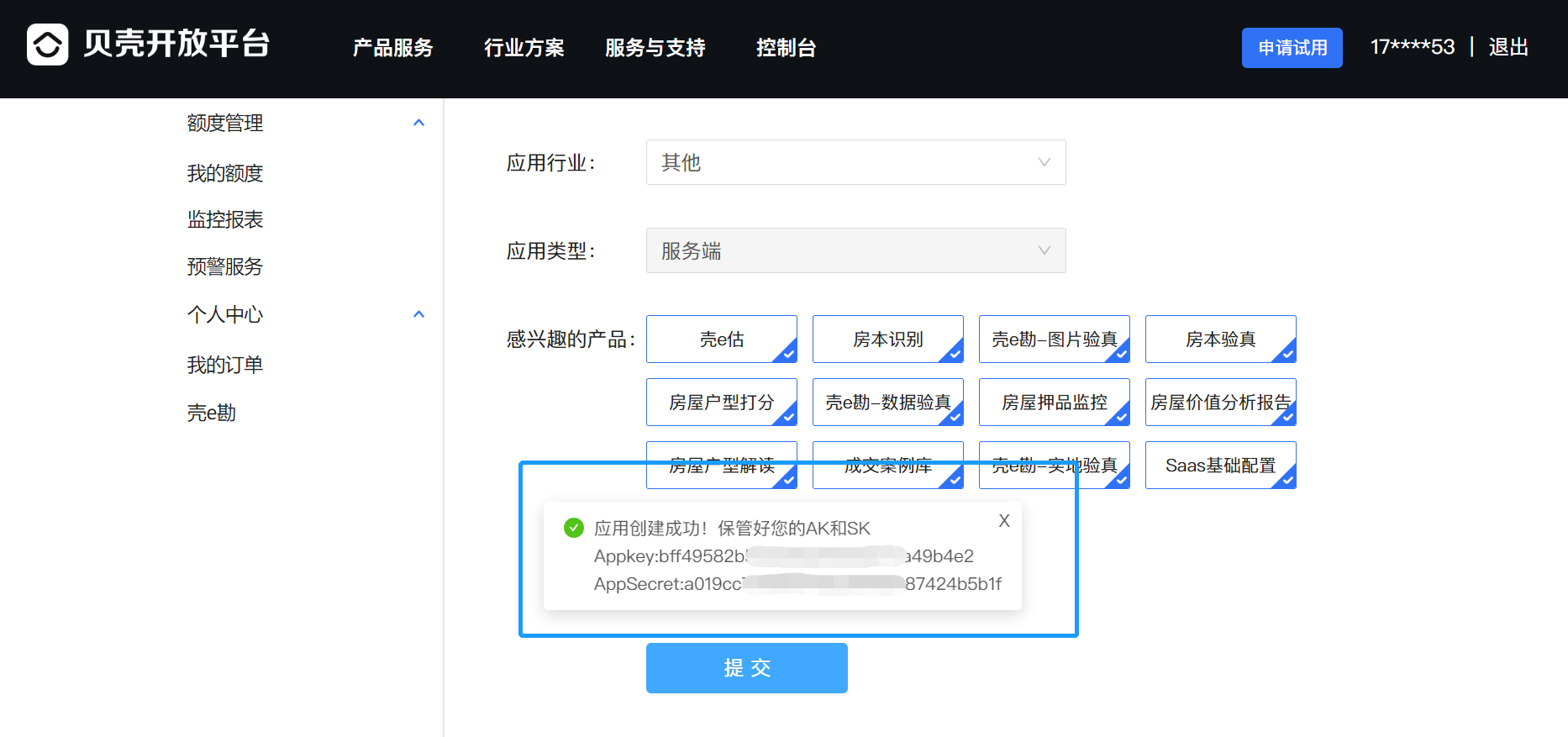The height and width of the screenshot is (737, 1568).
Task: Open the 行业方案 menu
Action: [524, 48]
